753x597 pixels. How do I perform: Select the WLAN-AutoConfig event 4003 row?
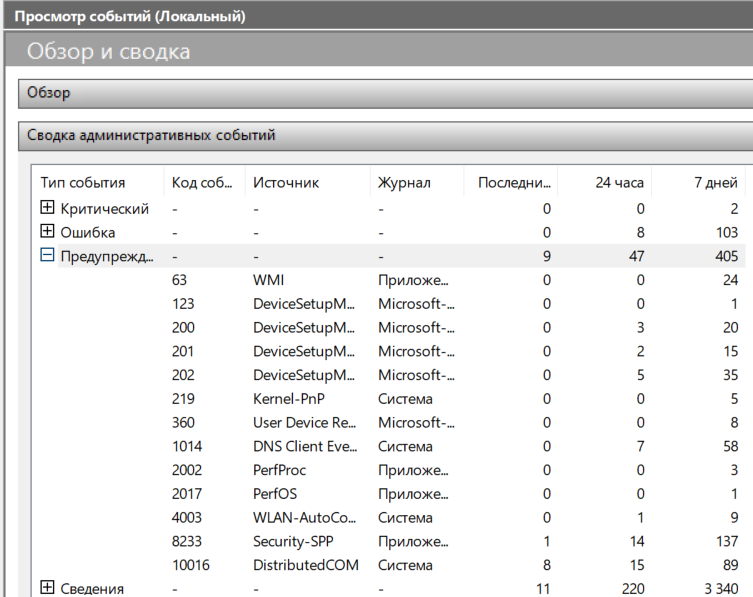coord(303,518)
